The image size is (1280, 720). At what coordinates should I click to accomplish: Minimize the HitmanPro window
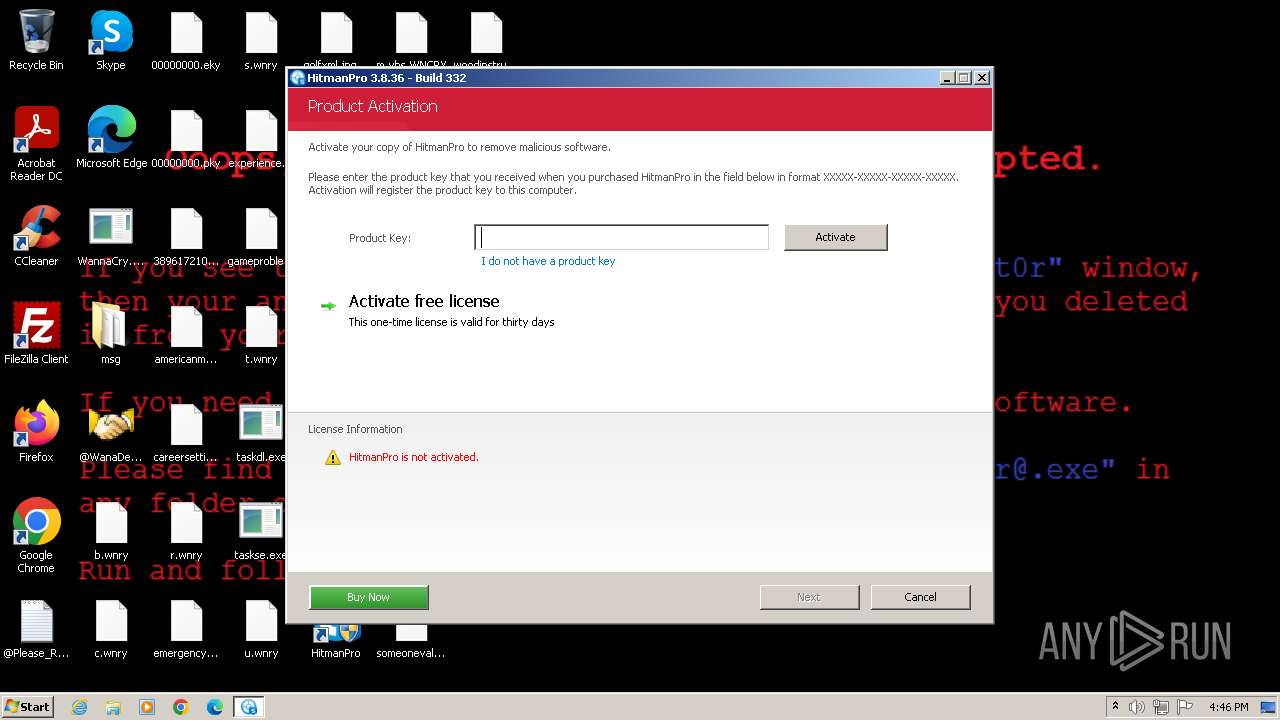[947, 78]
